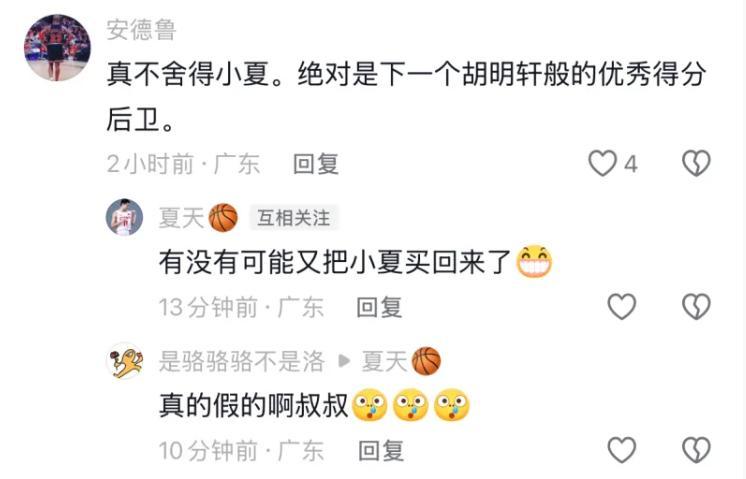Tap comment text 真的假的啊叔叔
Viewport: 746px width, 479px height.
click(254, 406)
